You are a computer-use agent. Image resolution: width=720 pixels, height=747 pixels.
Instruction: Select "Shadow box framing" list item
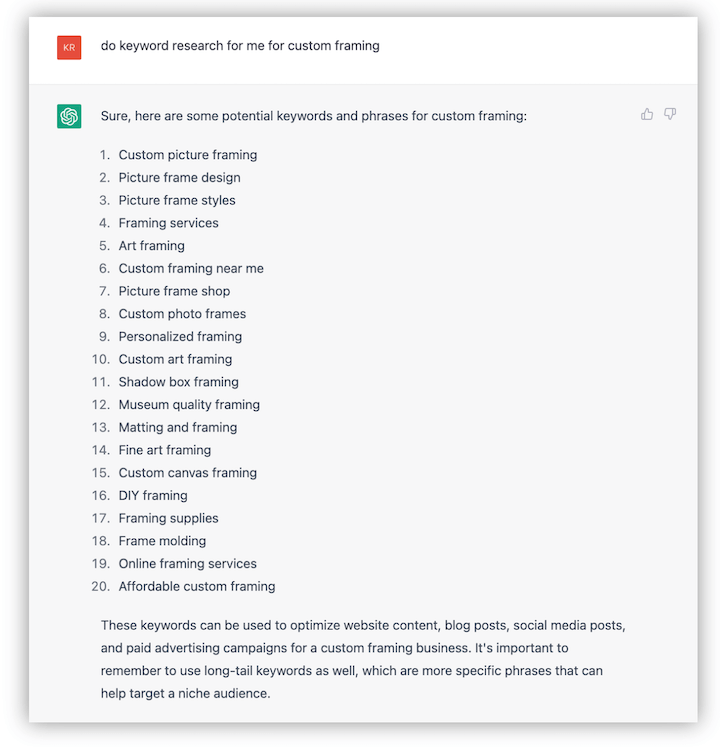[178, 382]
